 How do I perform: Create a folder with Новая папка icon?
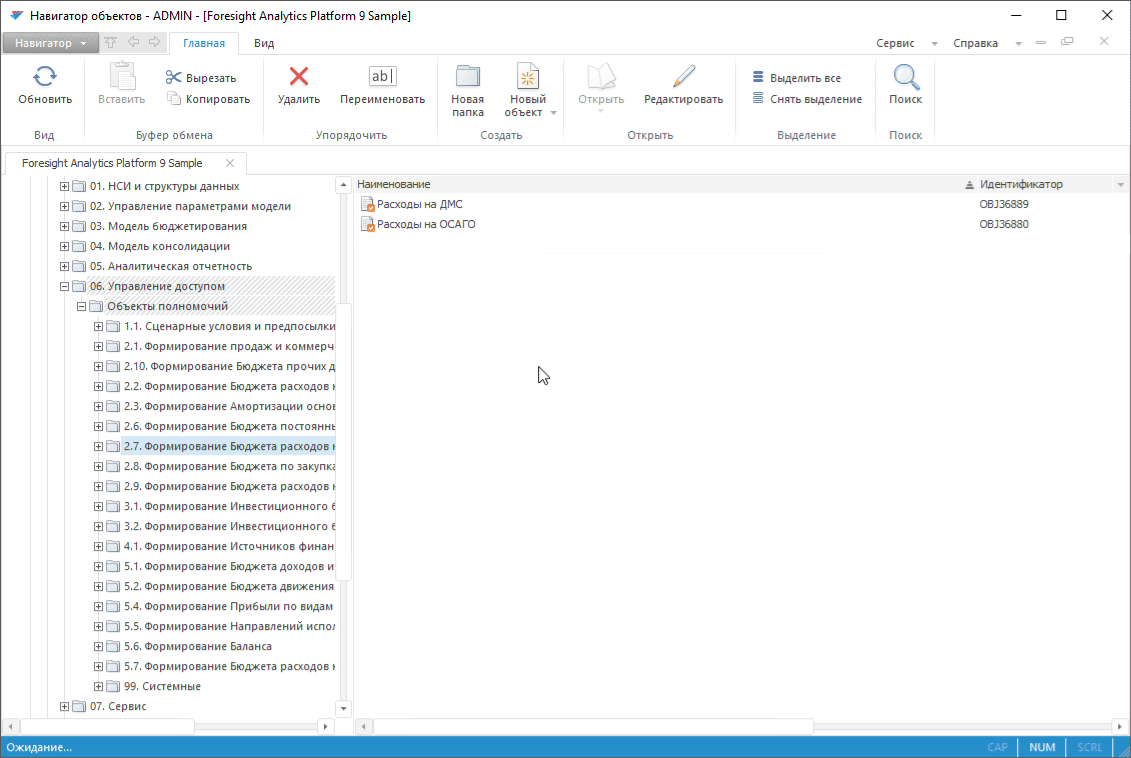click(x=467, y=77)
